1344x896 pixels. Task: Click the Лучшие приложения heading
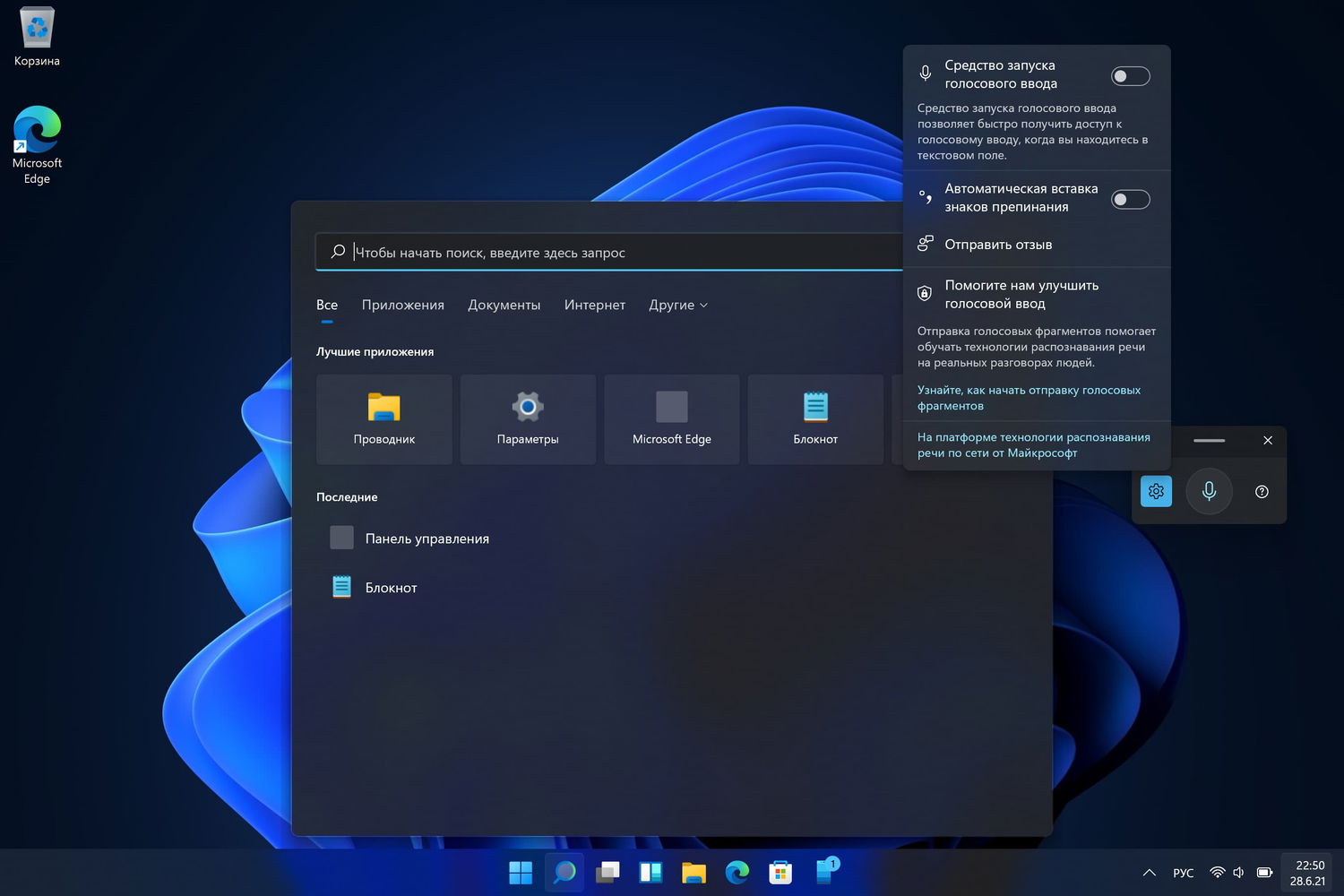pos(375,351)
